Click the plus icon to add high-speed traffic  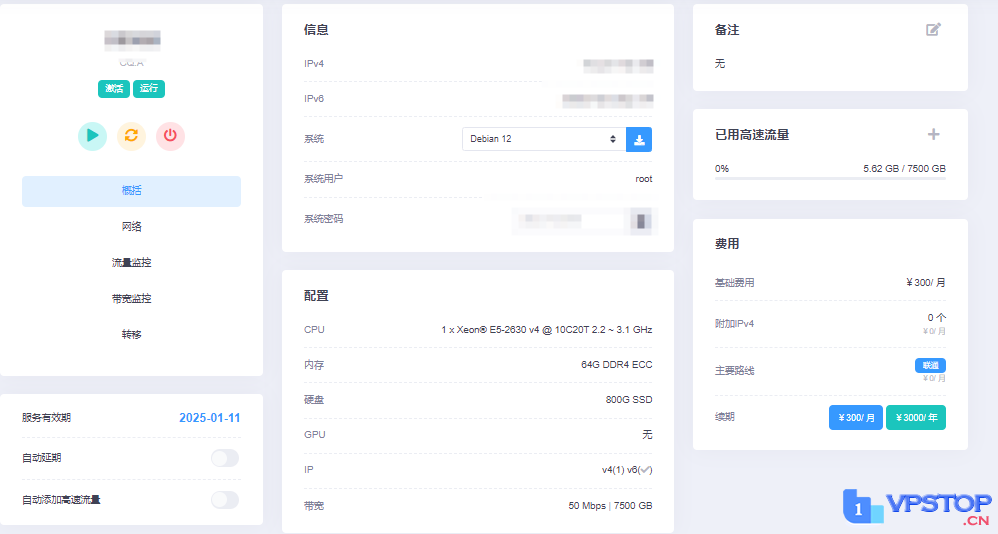click(x=933, y=134)
